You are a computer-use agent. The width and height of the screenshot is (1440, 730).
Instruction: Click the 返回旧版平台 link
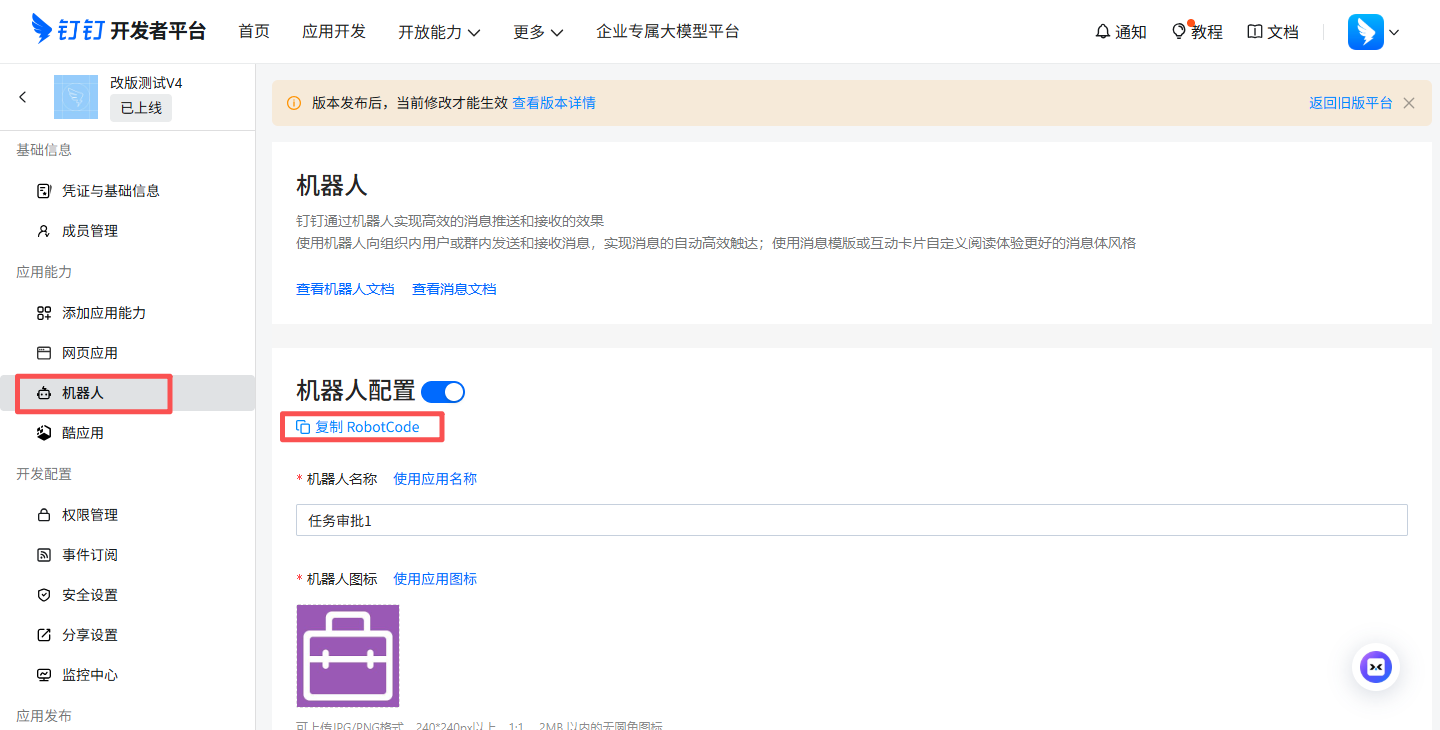coord(1350,103)
